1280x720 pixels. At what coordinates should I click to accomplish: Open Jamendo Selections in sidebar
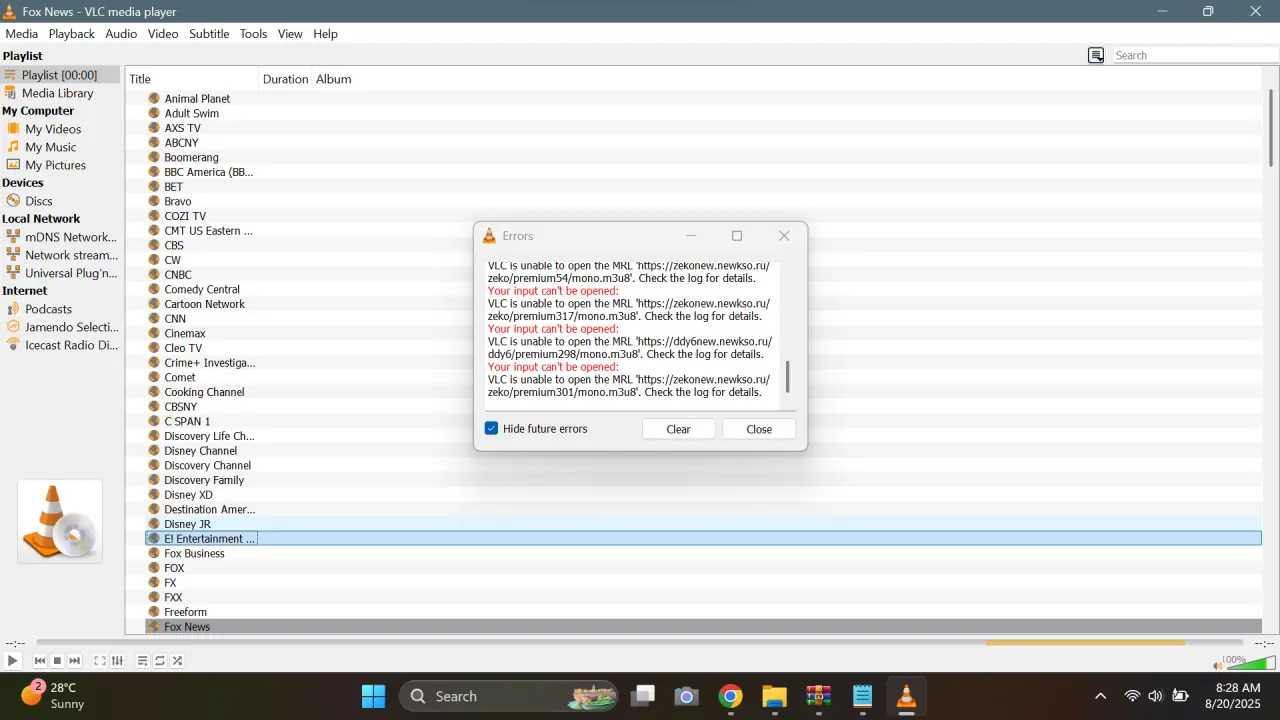click(x=60, y=327)
